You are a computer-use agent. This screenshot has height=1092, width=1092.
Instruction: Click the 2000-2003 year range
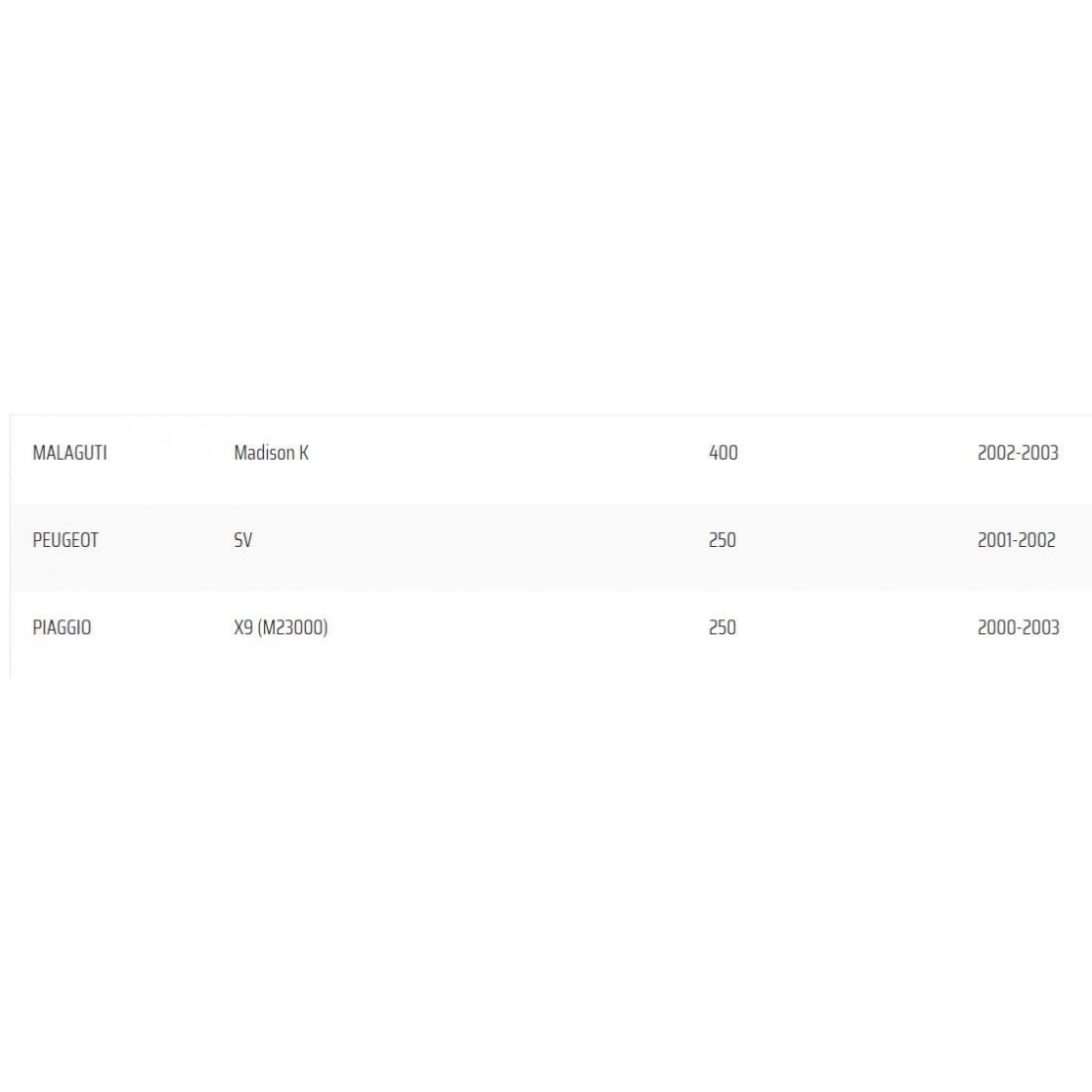[1018, 627]
